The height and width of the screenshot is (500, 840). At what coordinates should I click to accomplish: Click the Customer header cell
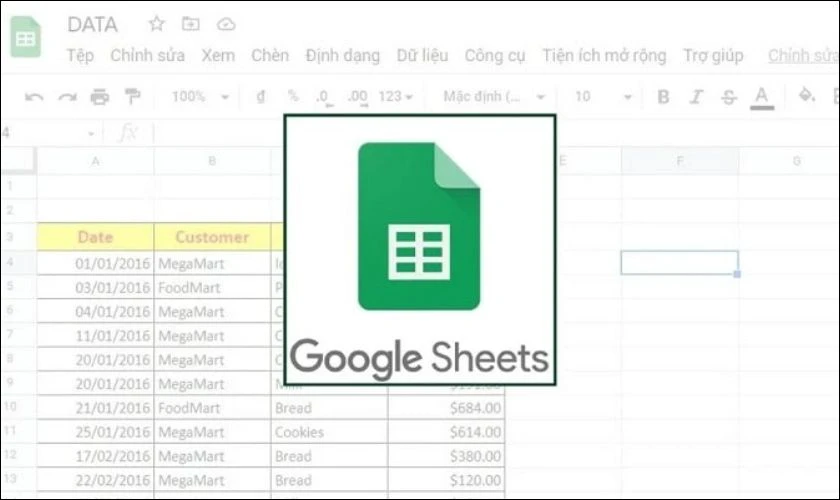tap(212, 237)
